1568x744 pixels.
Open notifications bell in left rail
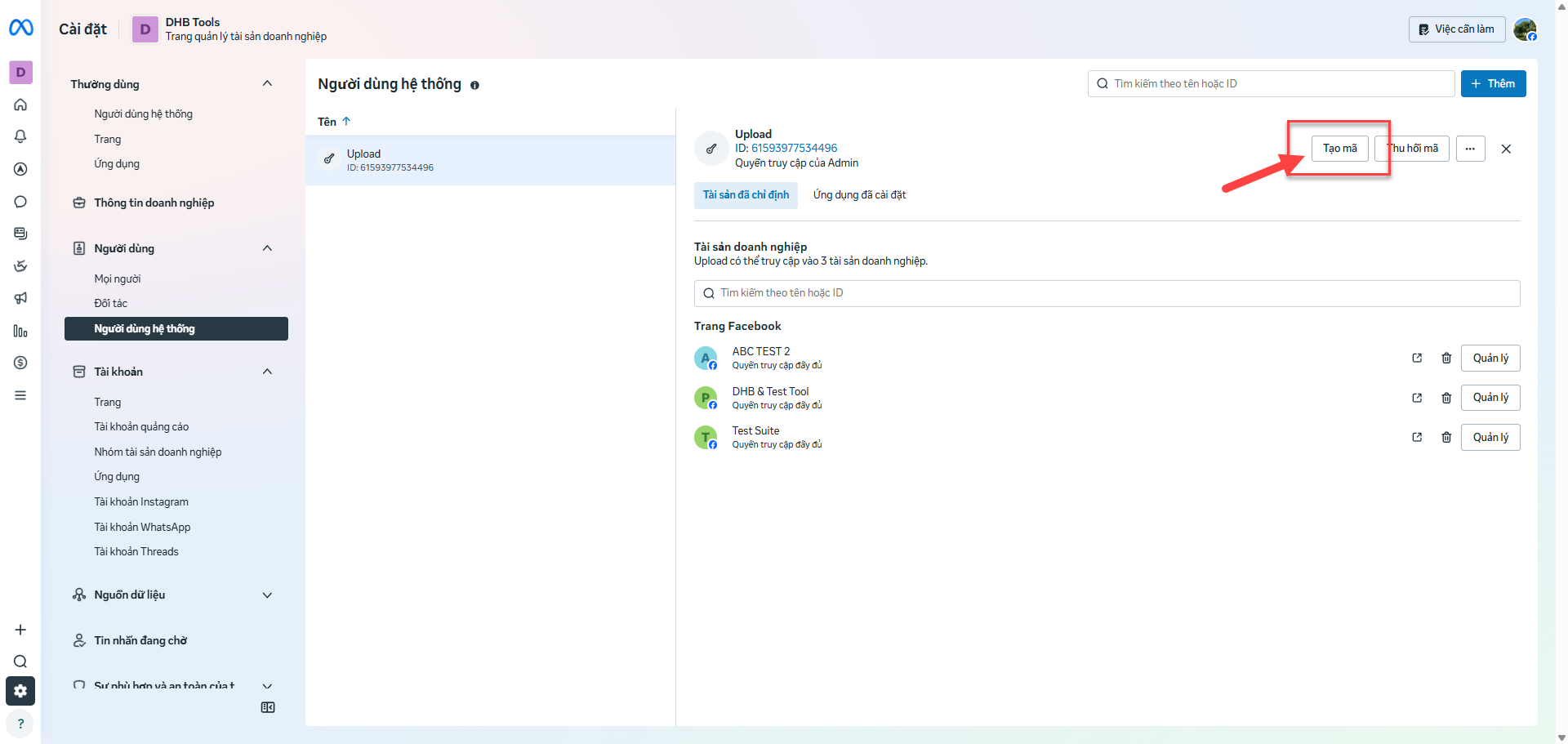click(20, 136)
